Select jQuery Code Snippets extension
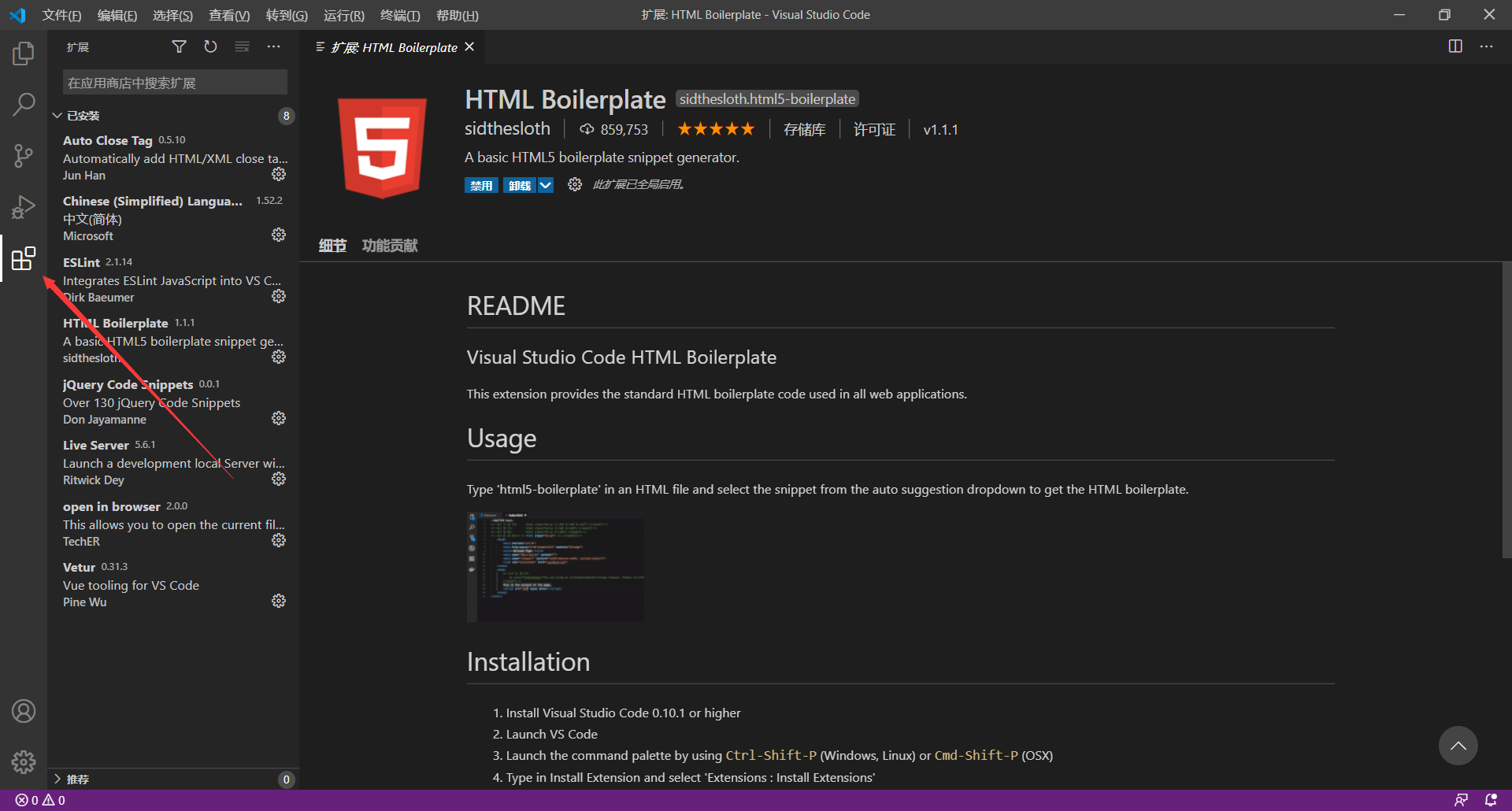The image size is (1512, 811). click(173, 402)
